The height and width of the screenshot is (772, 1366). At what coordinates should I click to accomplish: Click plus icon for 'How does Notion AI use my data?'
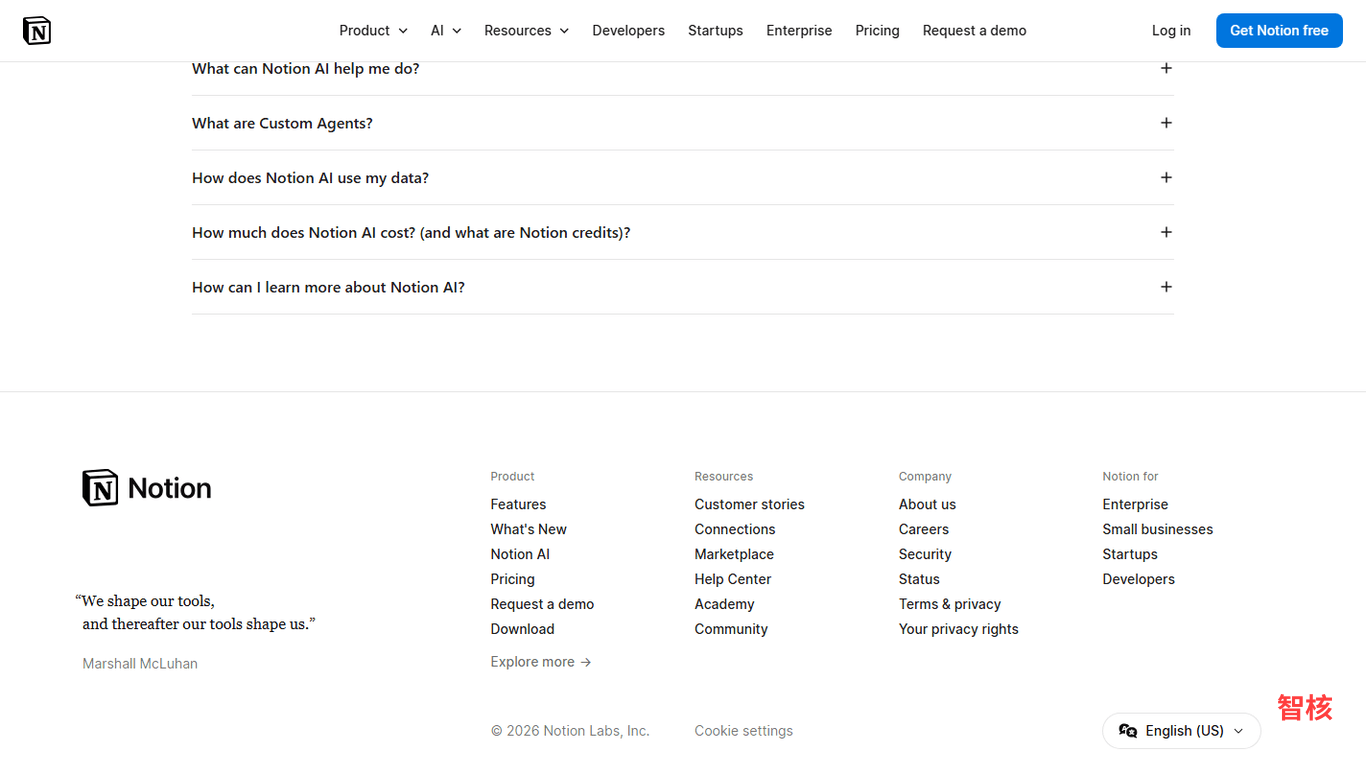(1166, 177)
